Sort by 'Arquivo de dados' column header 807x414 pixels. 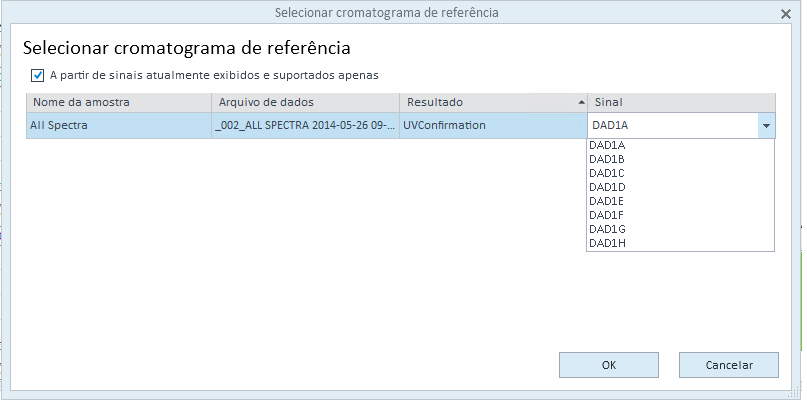click(x=306, y=102)
